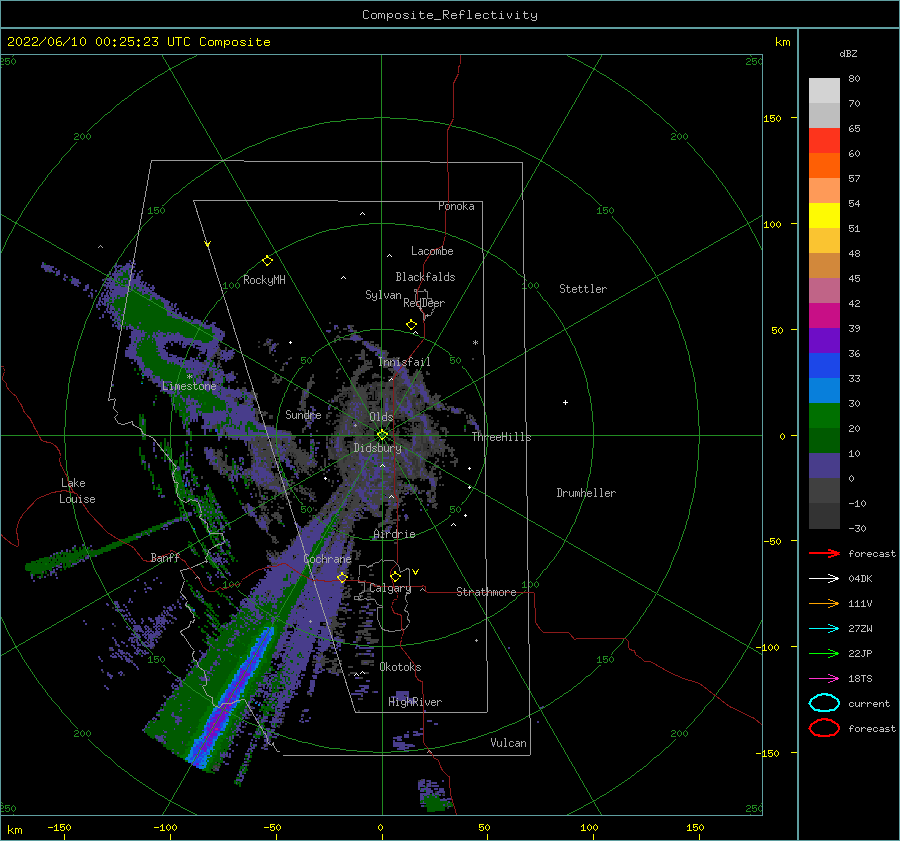Select the magenta swatch between 42 and 39

[824, 315]
